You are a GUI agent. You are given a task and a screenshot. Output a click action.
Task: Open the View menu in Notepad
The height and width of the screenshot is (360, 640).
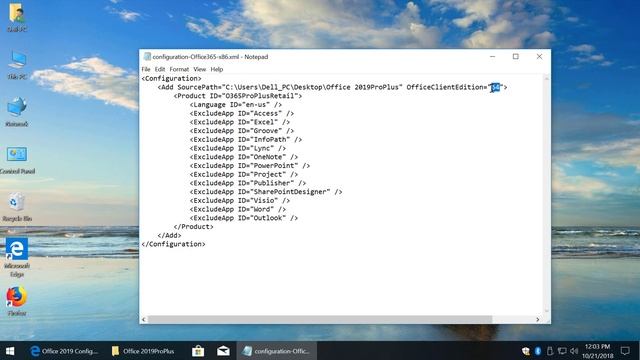coord(200,69)
